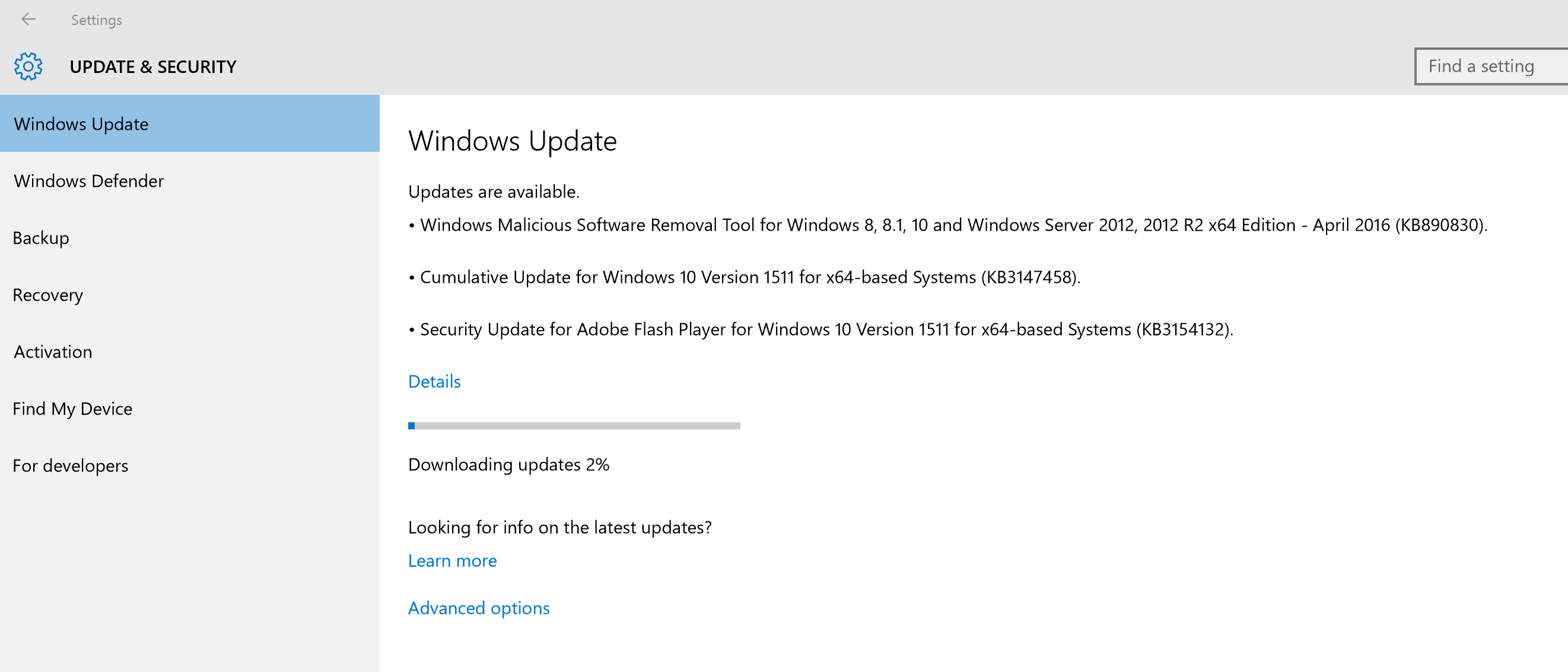Click the back arrow in Settings

click(28, 20)
